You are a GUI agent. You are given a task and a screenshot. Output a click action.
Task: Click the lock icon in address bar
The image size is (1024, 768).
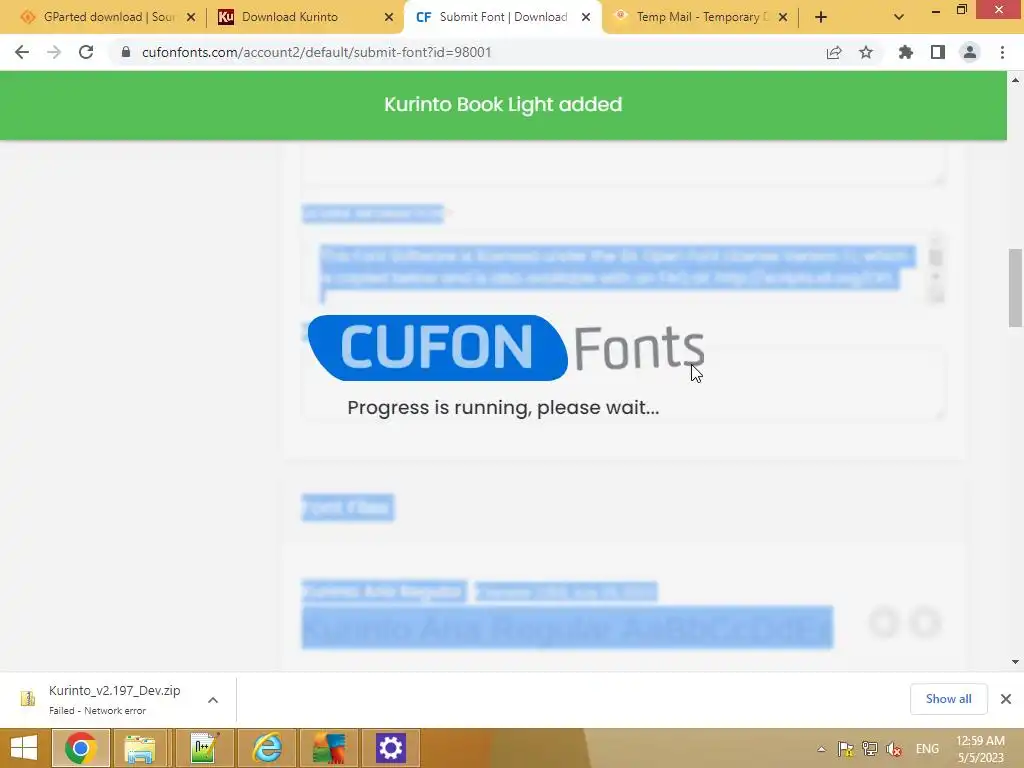[x=126, y=52]
